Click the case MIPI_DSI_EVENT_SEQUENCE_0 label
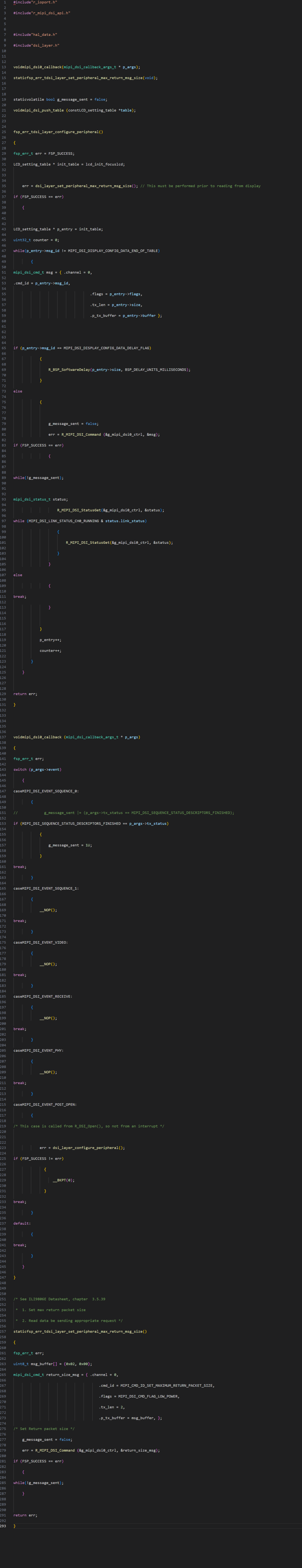The width and height of the screenshot is (302, 1568). point(46,791)
